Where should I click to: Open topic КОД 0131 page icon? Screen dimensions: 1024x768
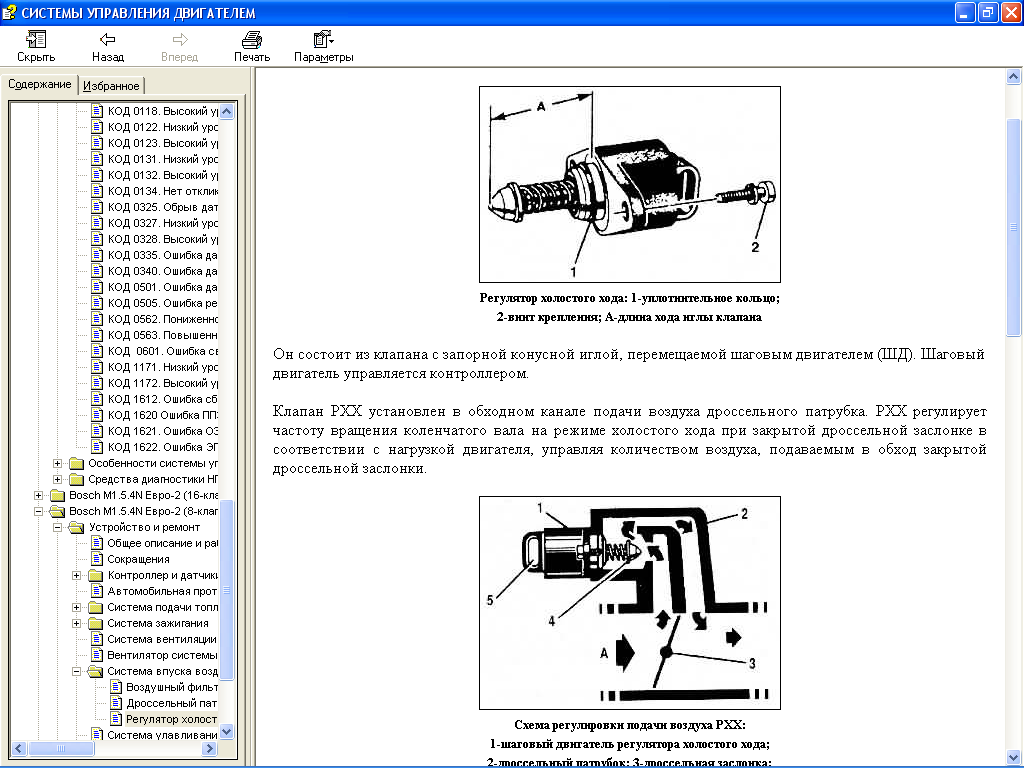[x=97, y=159]
